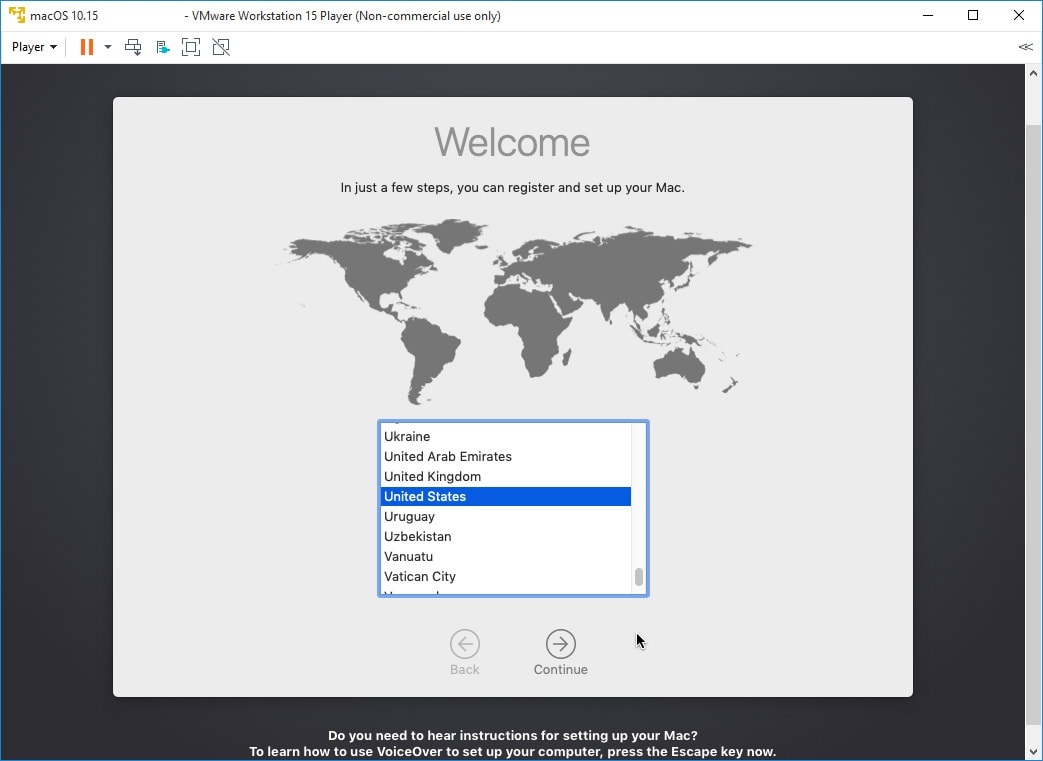Screen dimensions: 1043x761
Task: Click the VMware logo in title bar
Action: click(16, 16)
